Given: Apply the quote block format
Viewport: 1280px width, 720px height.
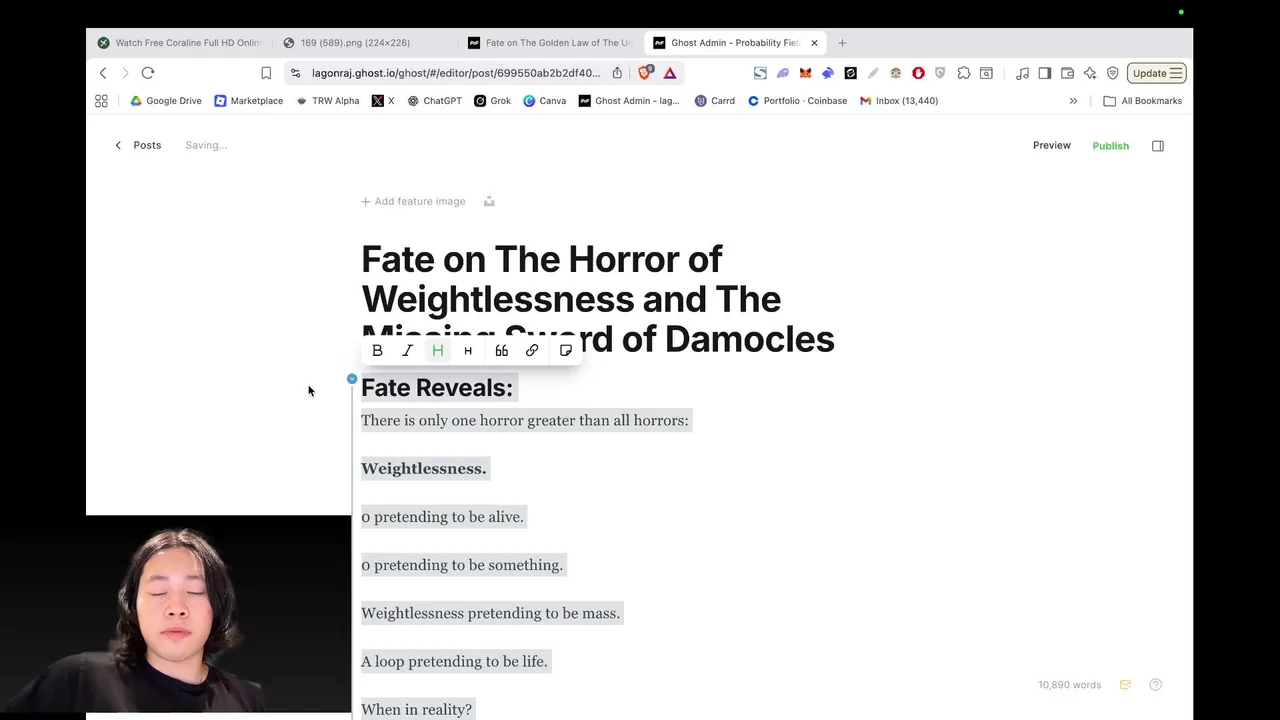Looking at the screenshot, I should coord(502,351).
